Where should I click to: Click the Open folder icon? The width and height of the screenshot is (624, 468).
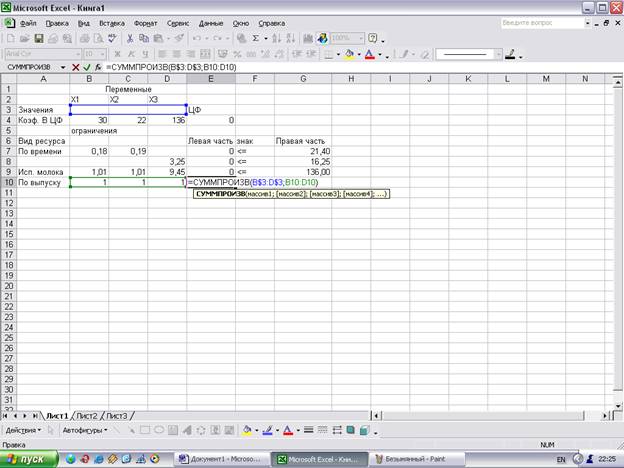tap(24, 38)
